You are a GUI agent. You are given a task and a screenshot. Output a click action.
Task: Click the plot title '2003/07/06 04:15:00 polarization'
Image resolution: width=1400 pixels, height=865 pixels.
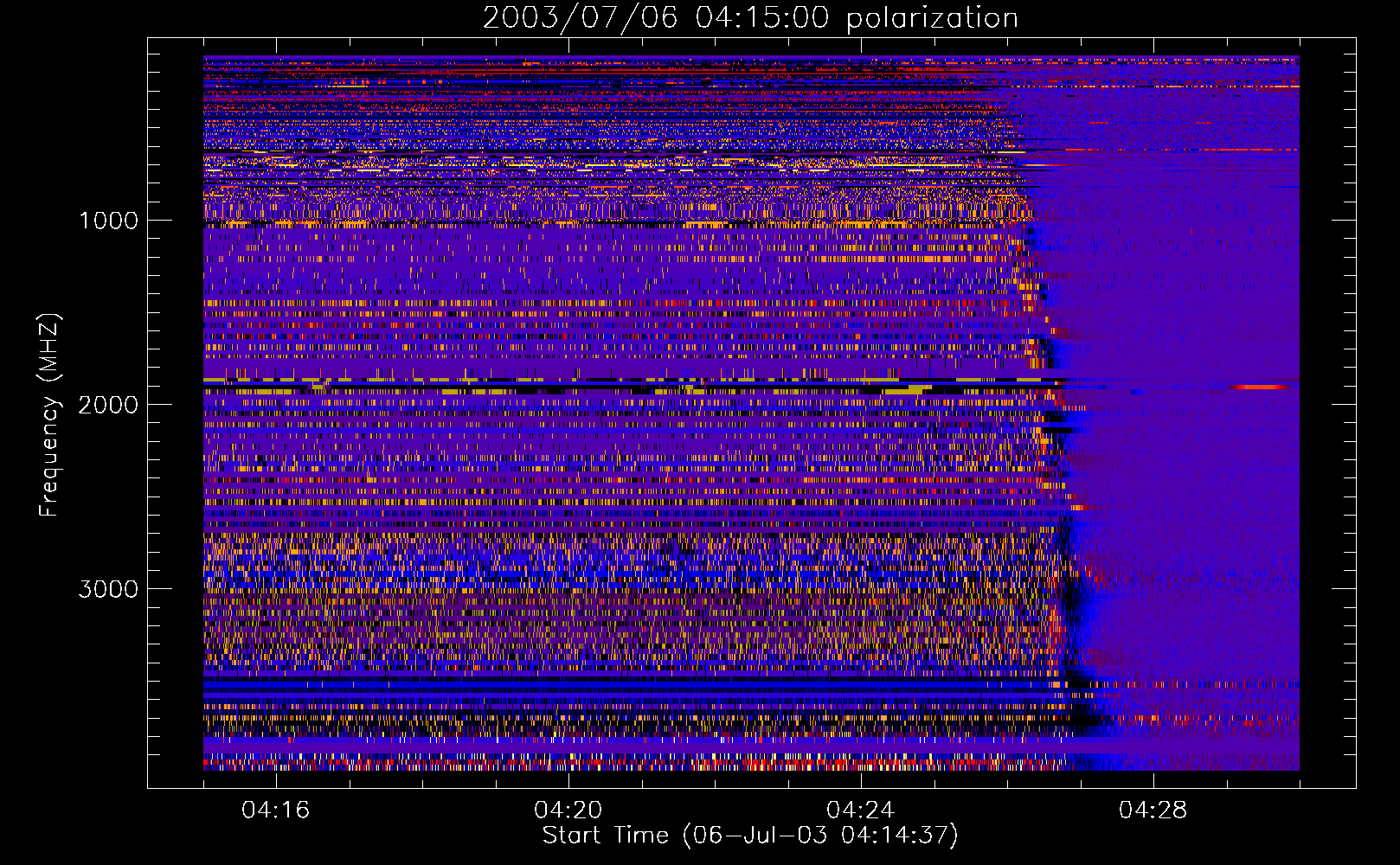pyautogui.click(x=750, y=17)
